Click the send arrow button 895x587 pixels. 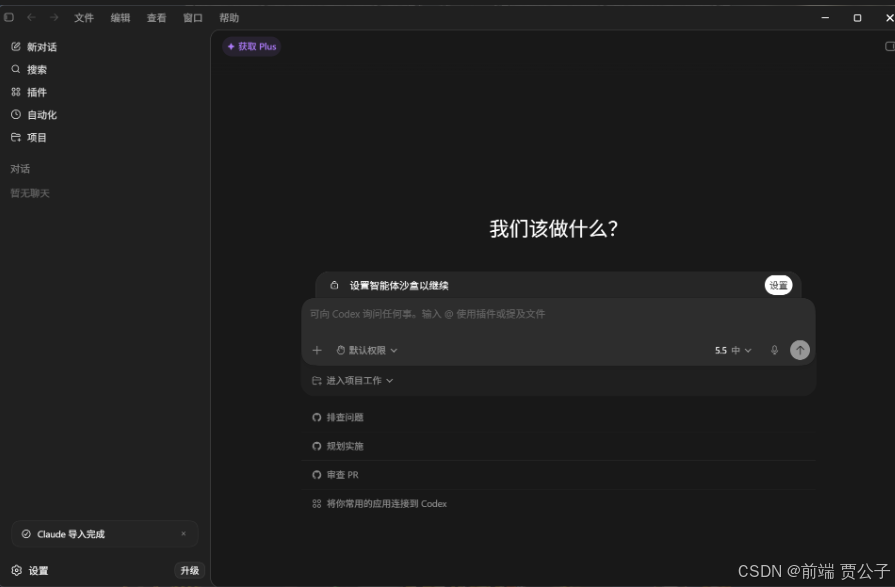point(800,350)
